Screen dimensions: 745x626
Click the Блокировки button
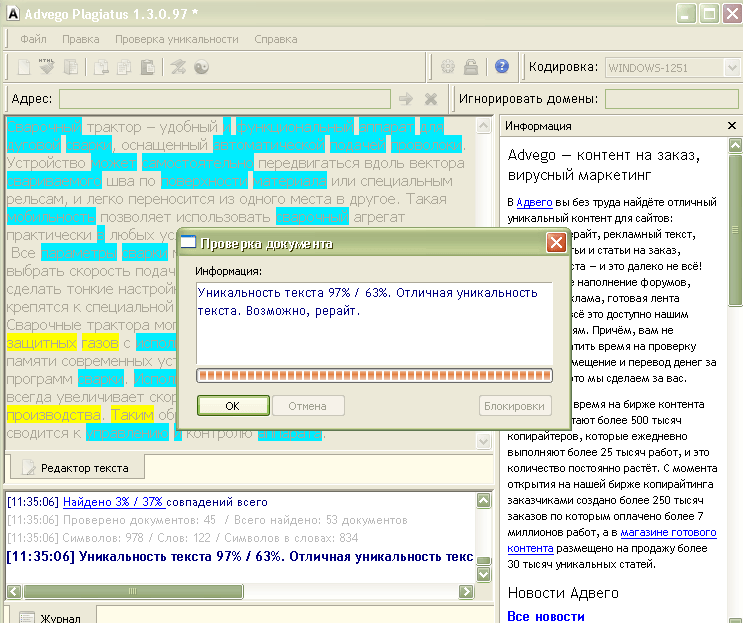coord(515,406)
